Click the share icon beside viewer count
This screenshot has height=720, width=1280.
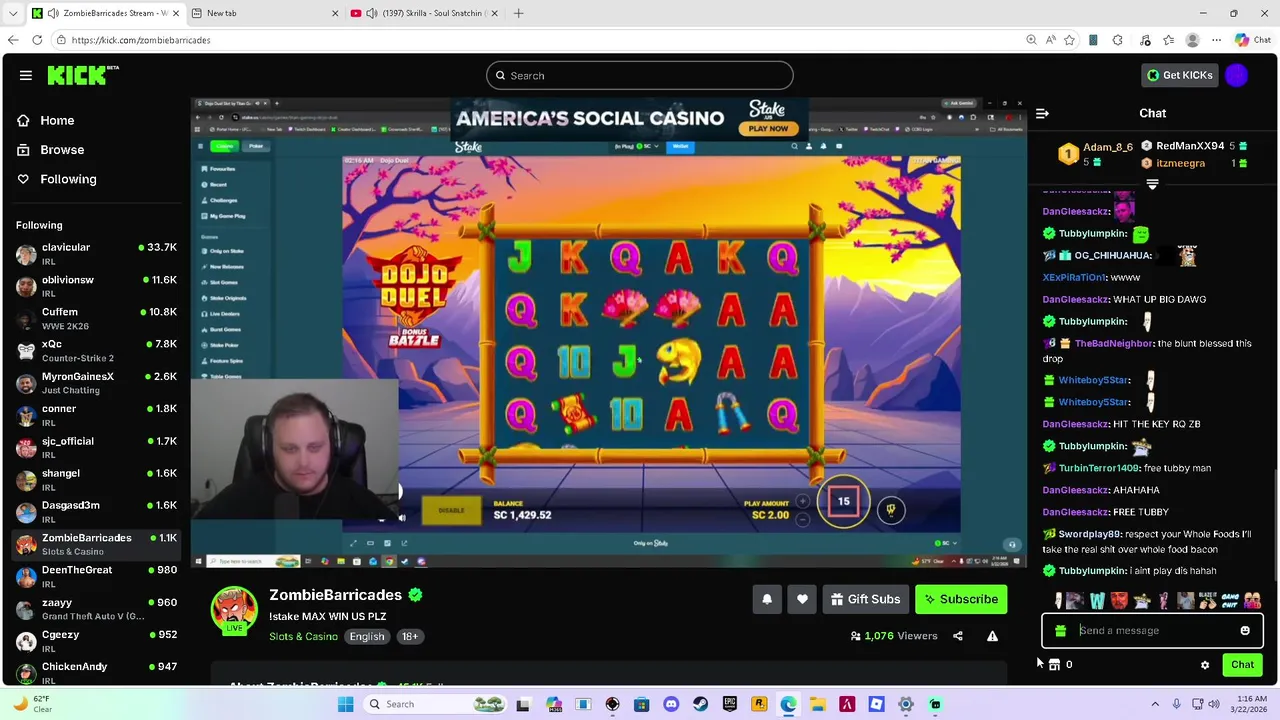(x=958, y=636)
